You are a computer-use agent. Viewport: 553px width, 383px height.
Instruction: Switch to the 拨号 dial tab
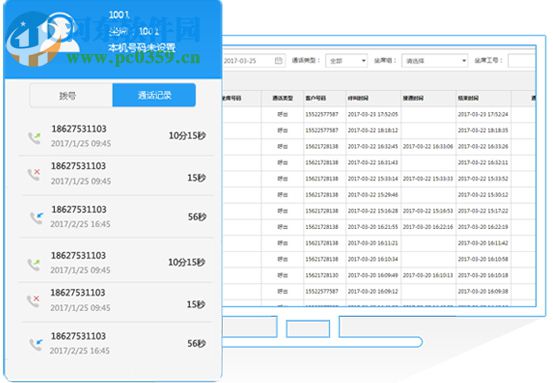(71, 95)
